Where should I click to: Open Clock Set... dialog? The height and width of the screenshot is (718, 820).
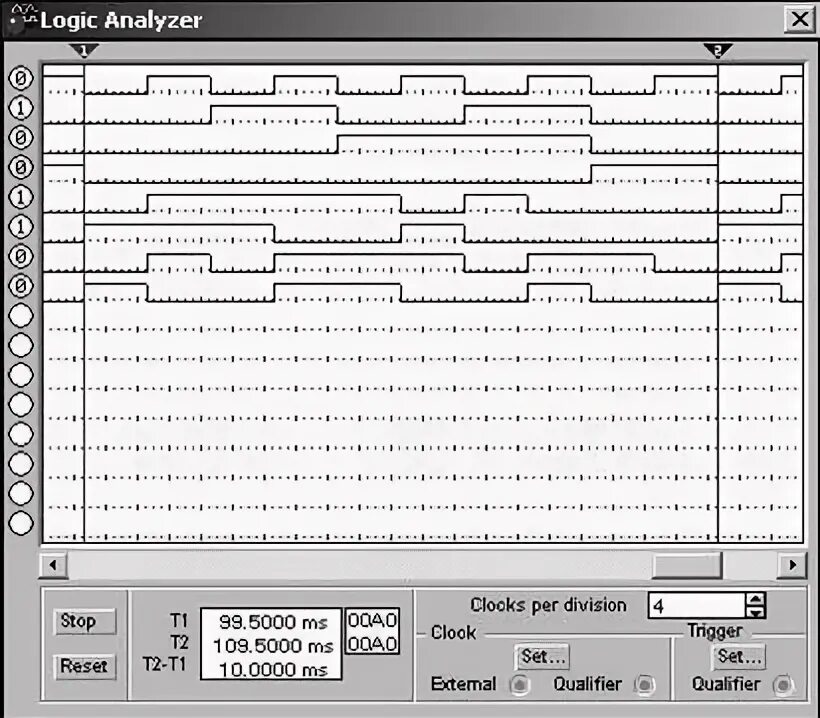(x=543, y=656)
